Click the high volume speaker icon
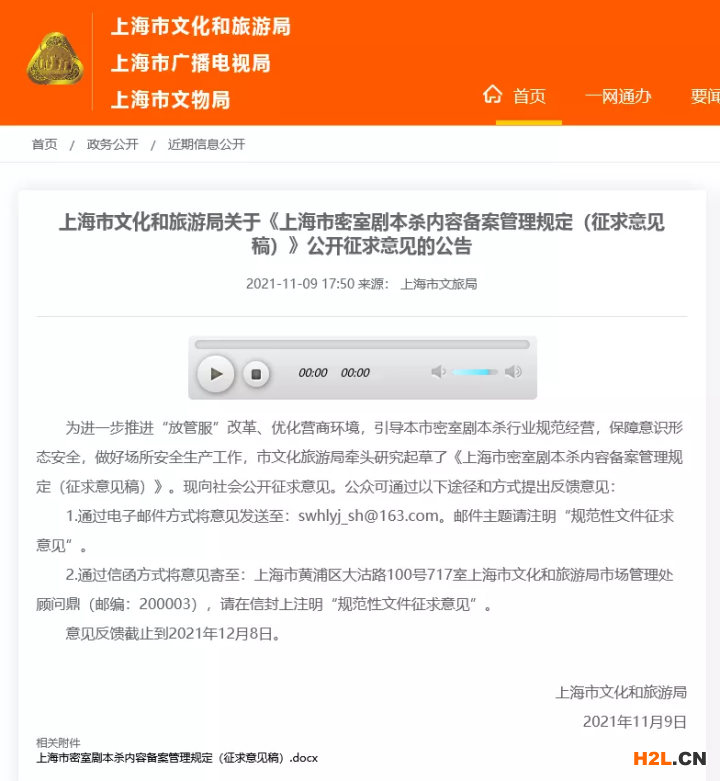 point(513,372)
